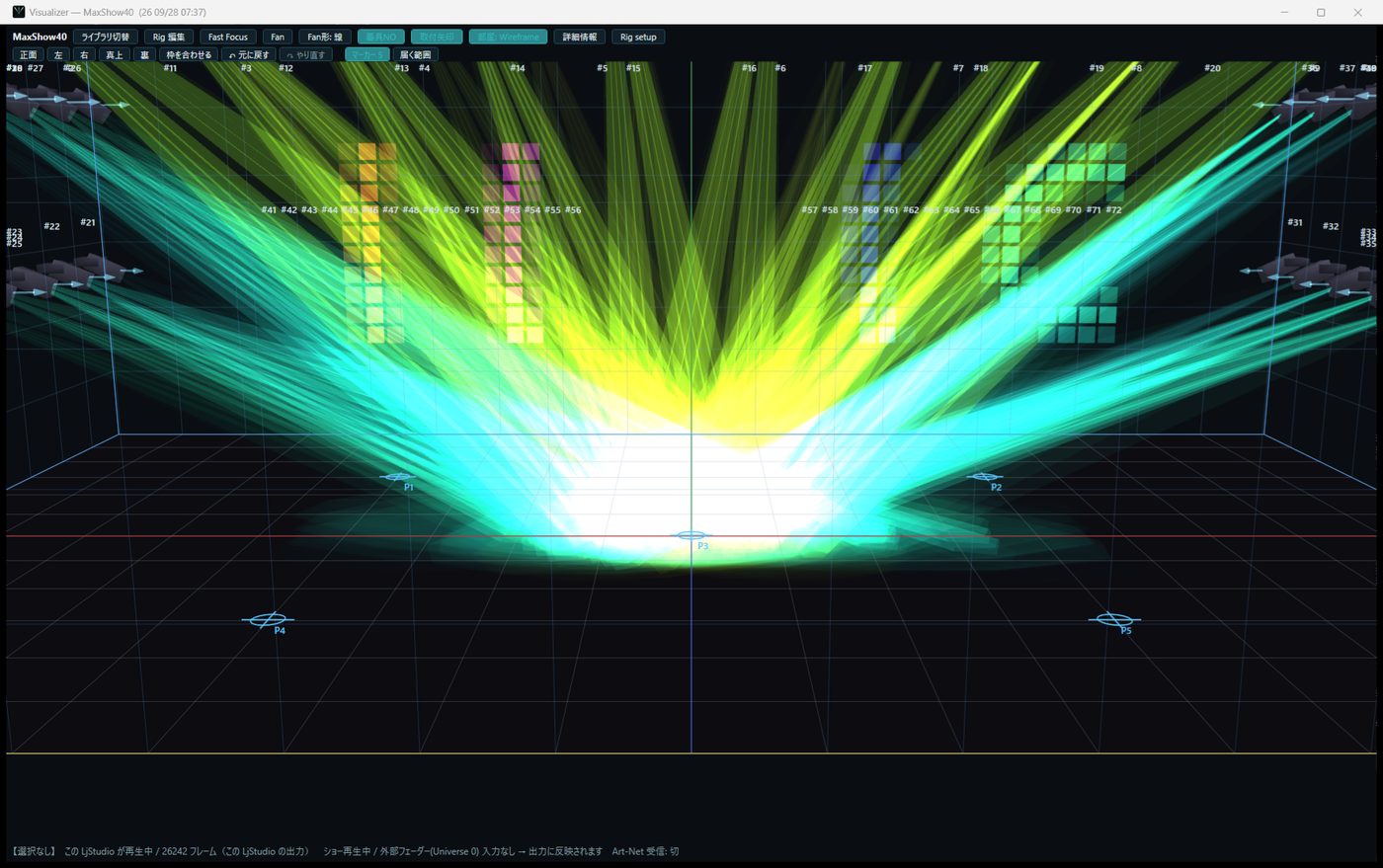Open Rig 編集 editor
Viewport: 1383px width, 868px height.
pos(169,37)
